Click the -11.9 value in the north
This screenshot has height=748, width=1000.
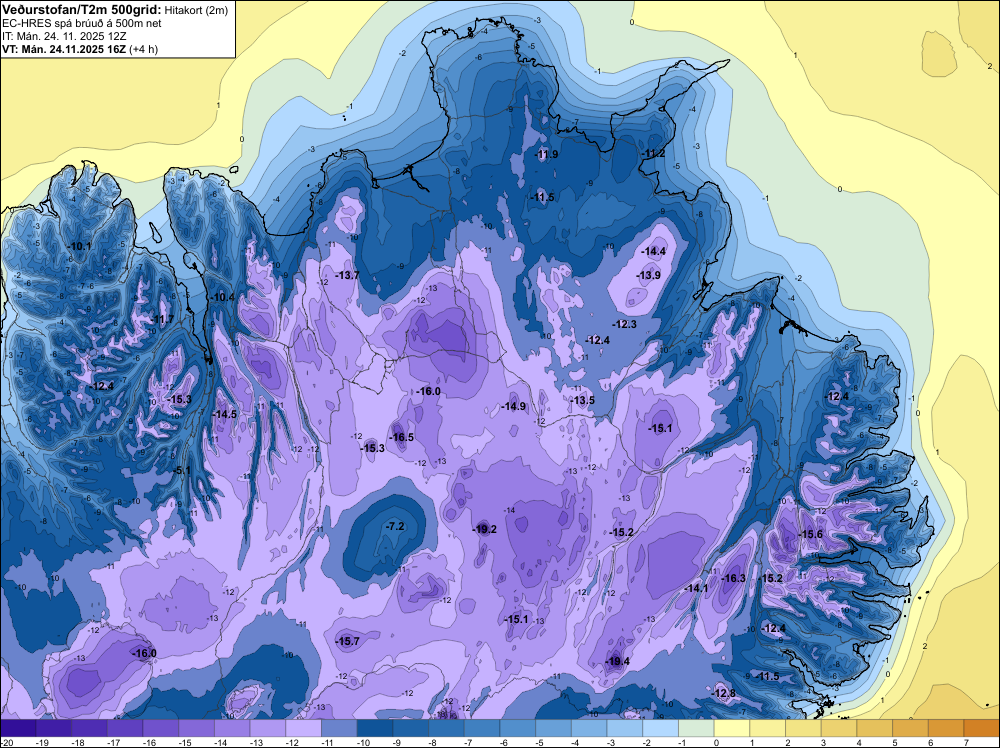[546, 154]
